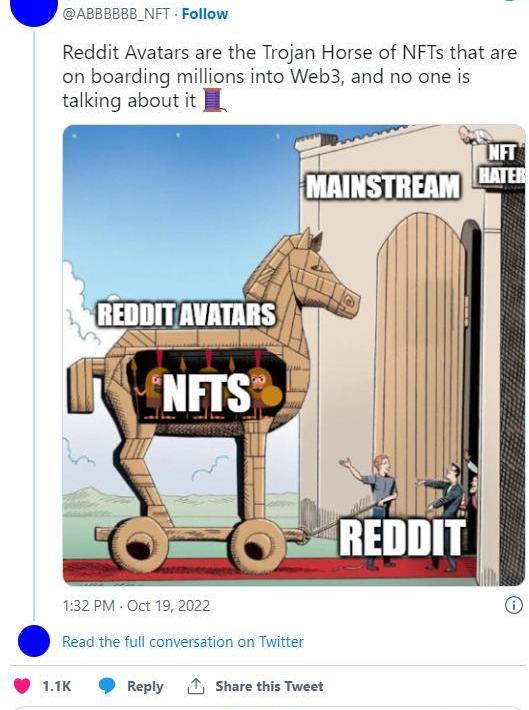Click the share upload arrow icon

tap(196, 686)
